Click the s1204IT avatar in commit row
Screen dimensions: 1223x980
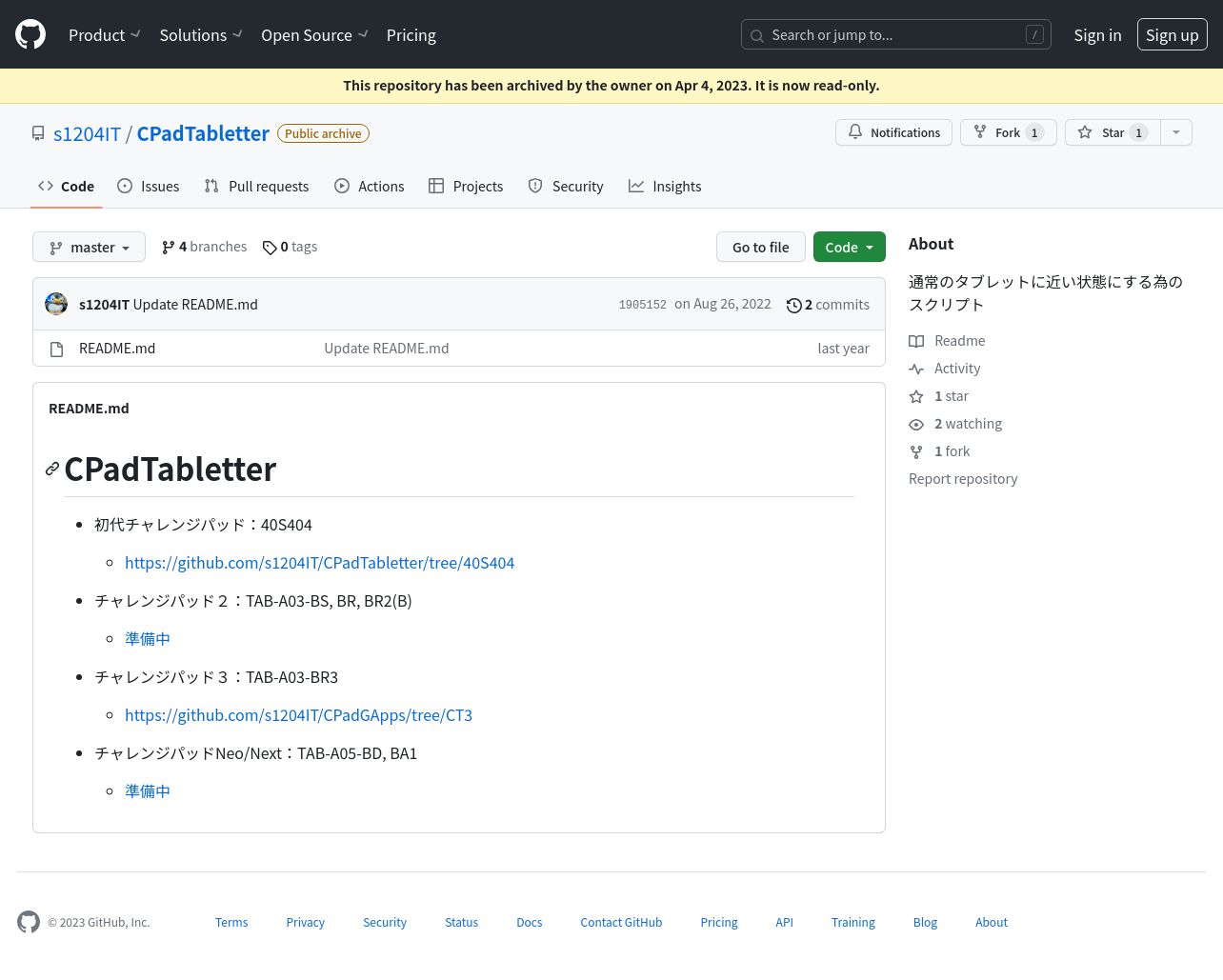click(x=56, y=304)
